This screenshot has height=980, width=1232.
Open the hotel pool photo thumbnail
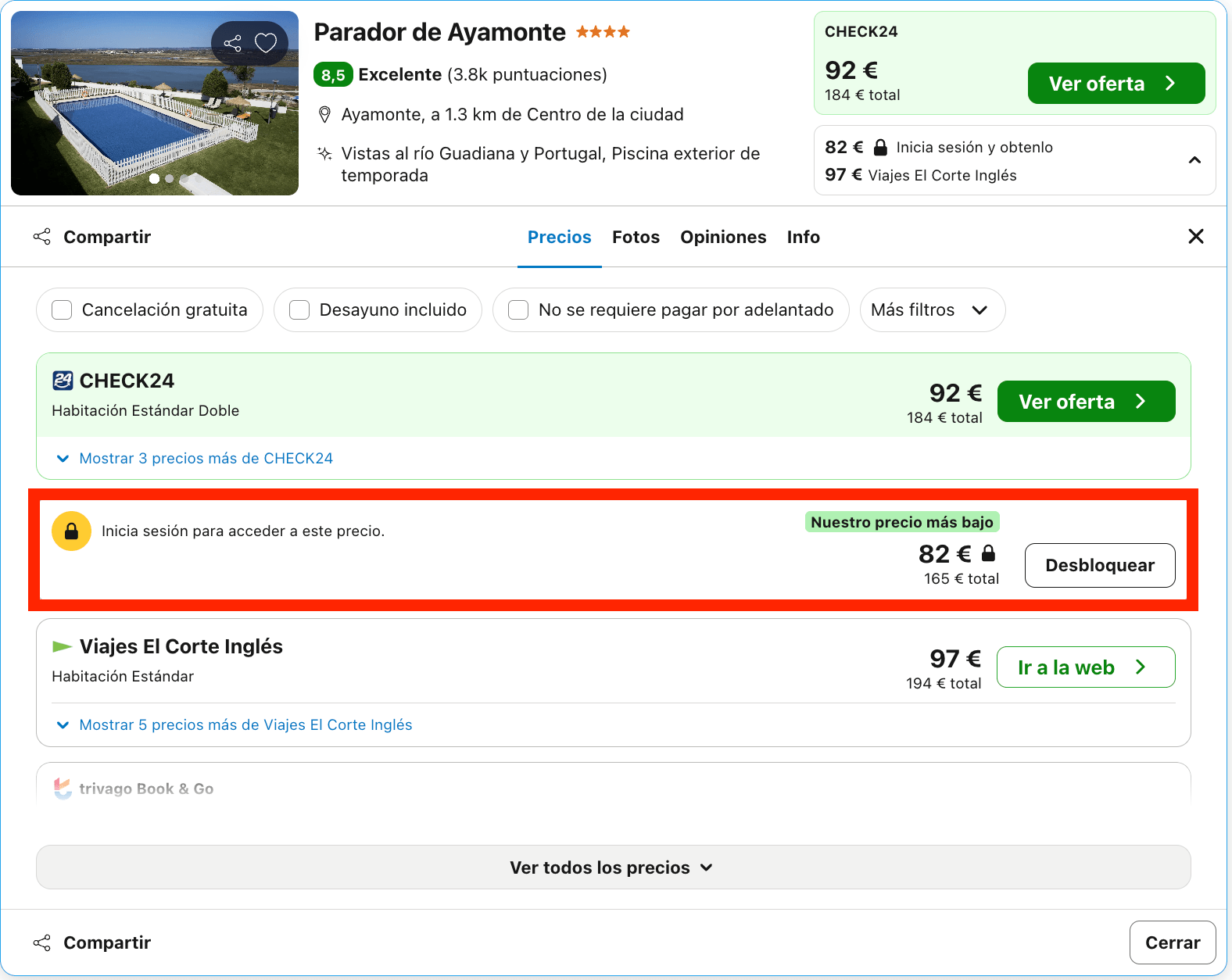click(155, 103)
